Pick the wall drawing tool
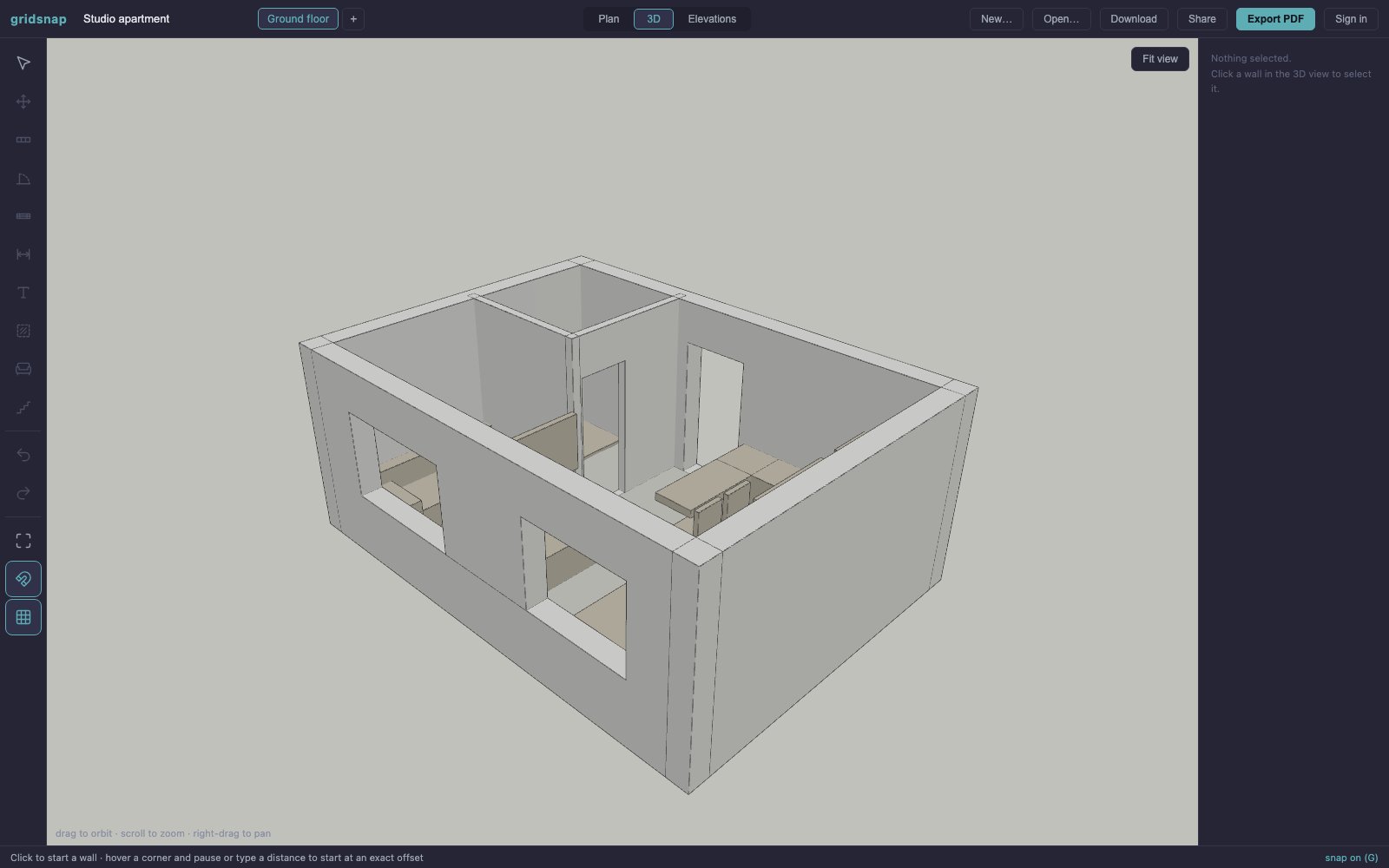Viewport: 1389px width, 868px height. (23, 140)
